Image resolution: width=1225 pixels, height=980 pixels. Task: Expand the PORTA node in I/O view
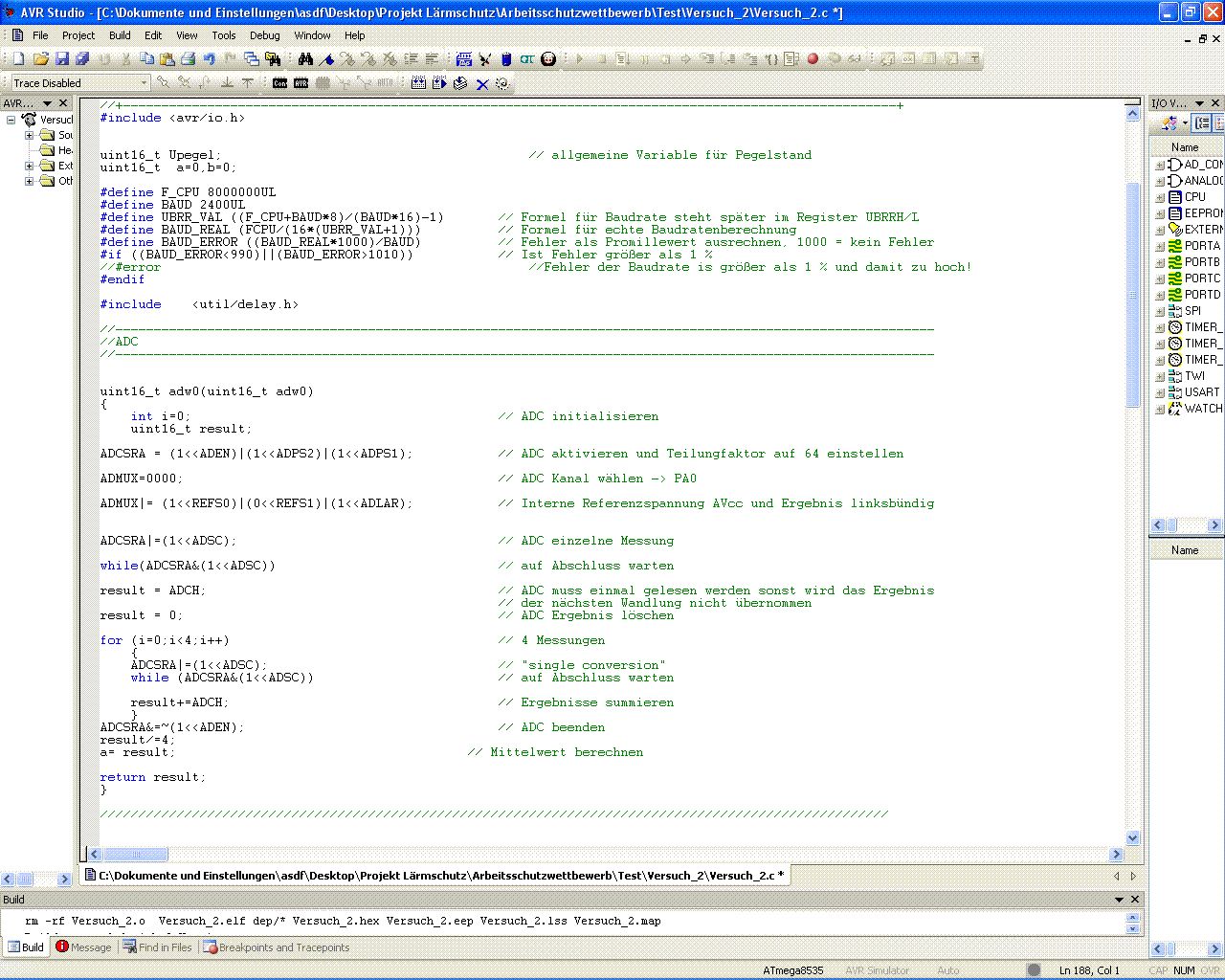[1160, 246]
